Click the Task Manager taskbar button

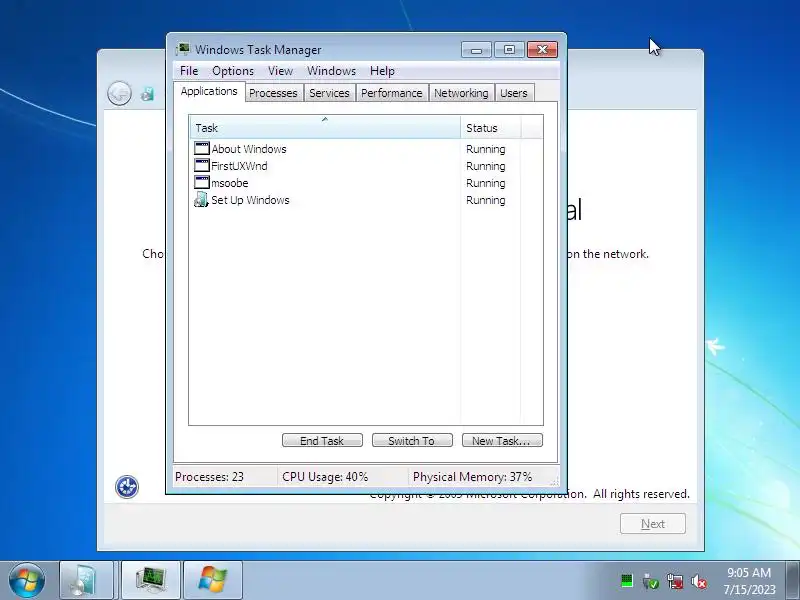151,580
